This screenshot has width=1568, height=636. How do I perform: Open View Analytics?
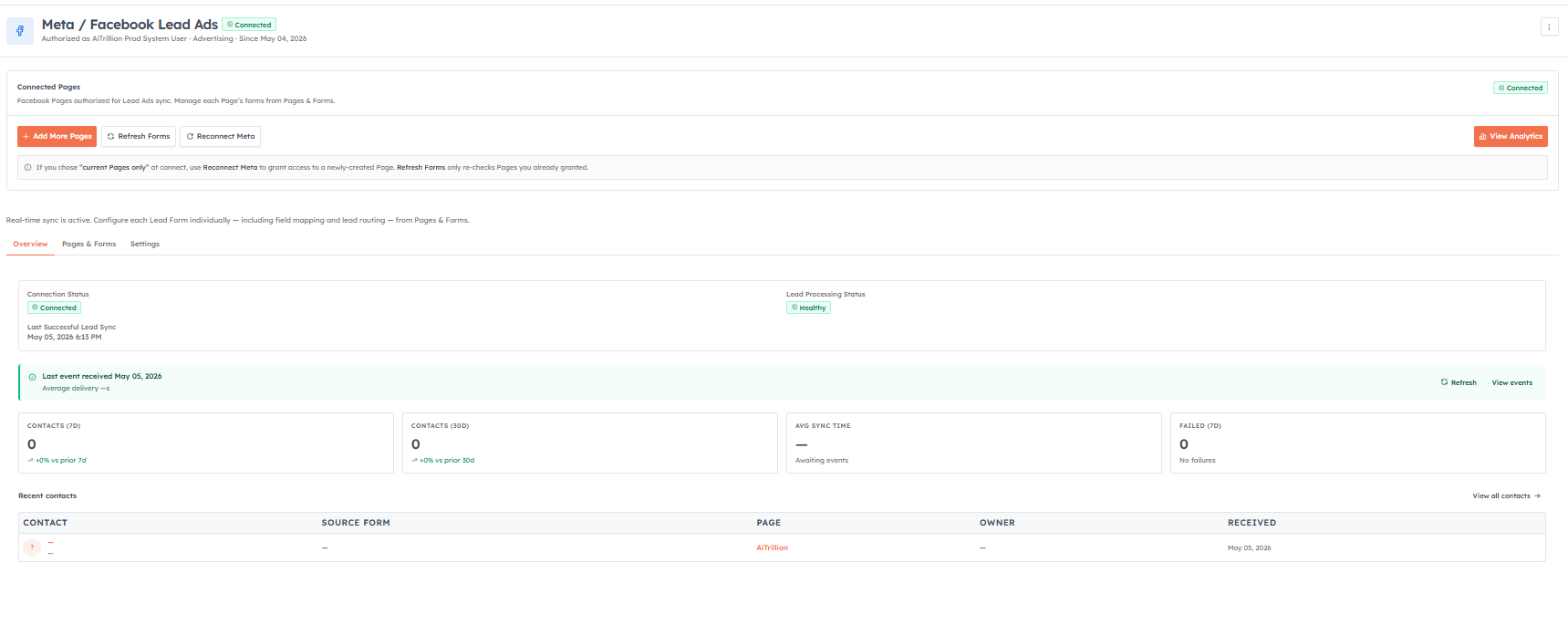1511,136
